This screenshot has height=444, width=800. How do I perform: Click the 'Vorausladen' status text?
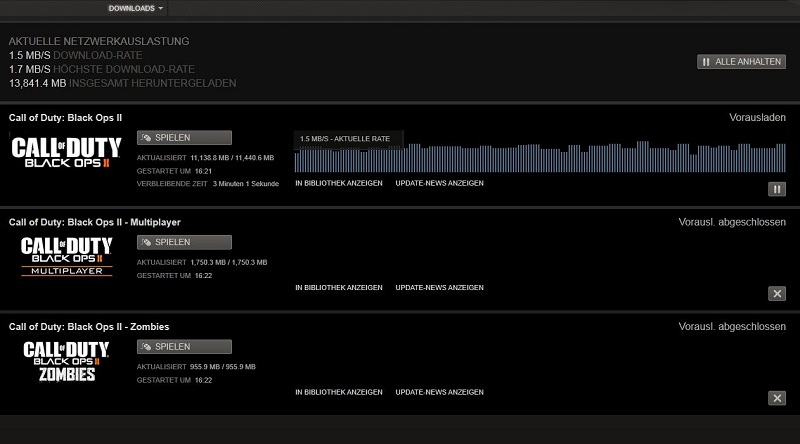757,118
